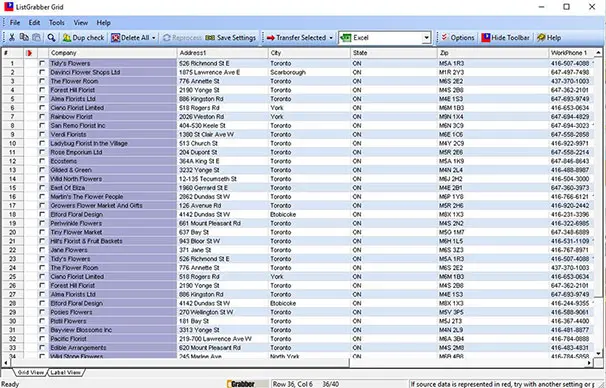Click the ListGrabber Grid title bar icon
This screenshot has height=388, width=606.
[x=8, y=7]
